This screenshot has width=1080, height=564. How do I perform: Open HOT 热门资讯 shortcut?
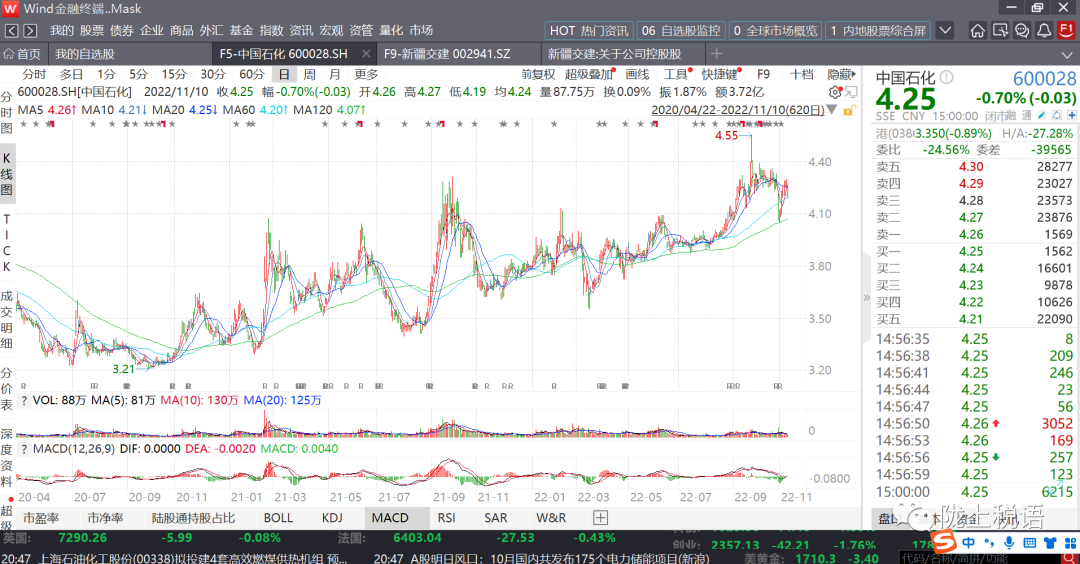589,30
